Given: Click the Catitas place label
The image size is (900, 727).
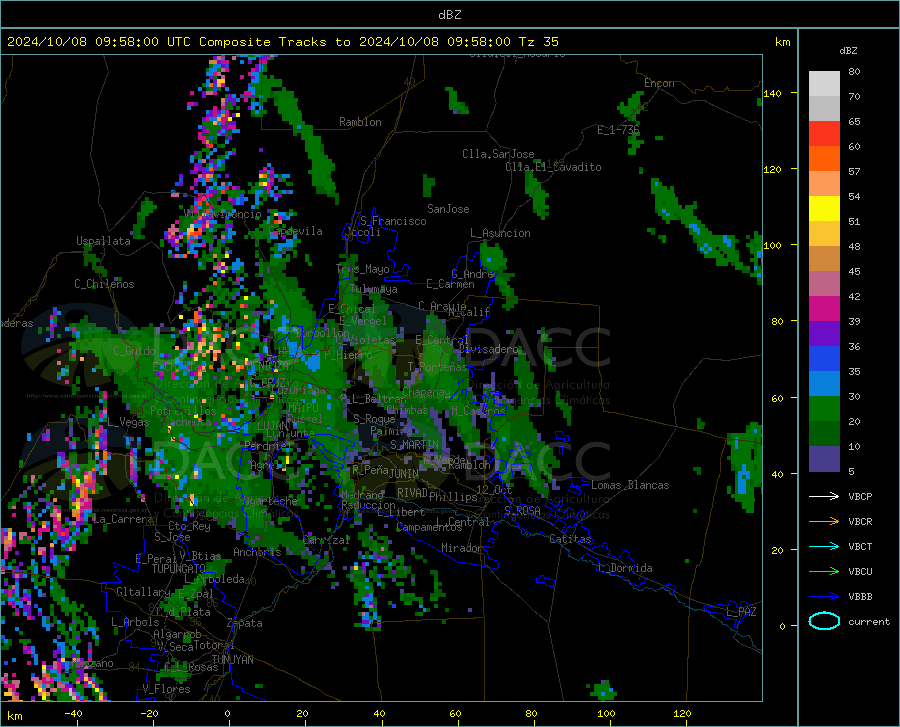Looking at the screenshot, I should coord(570,539).
